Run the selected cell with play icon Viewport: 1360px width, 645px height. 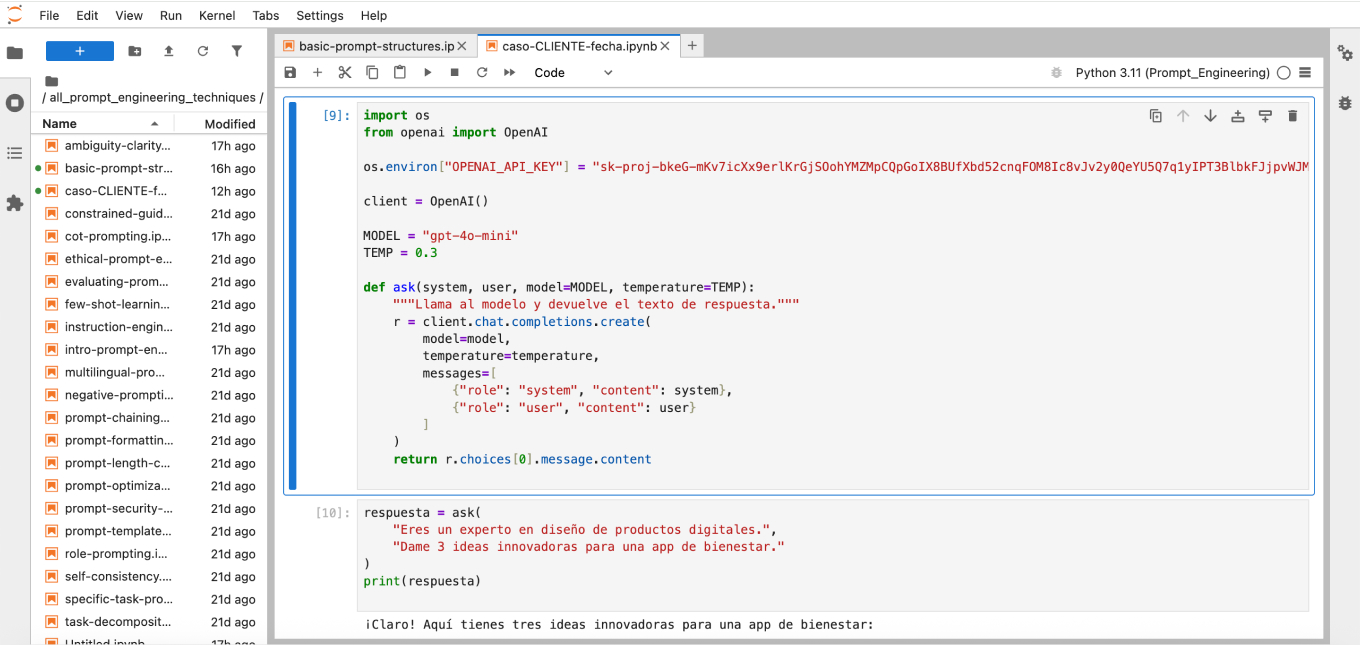tap(427, 73)
